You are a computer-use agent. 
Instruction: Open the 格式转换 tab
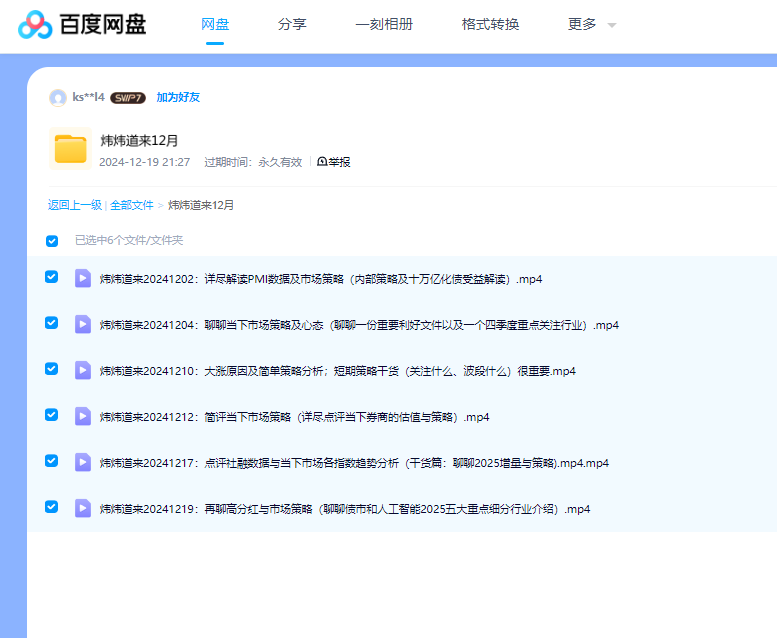491,24
